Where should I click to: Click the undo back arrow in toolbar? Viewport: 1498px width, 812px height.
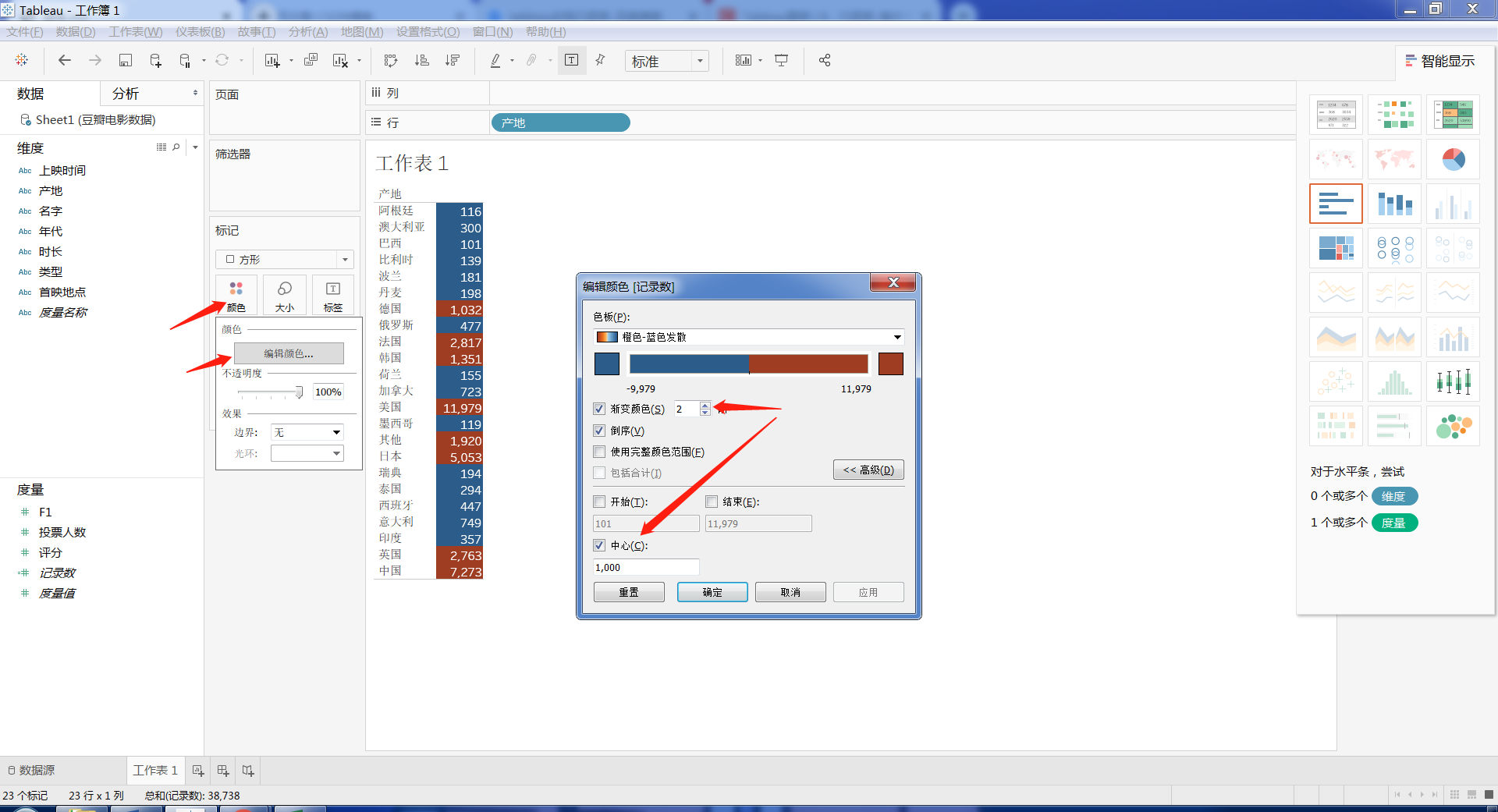[x=65, y=60]
